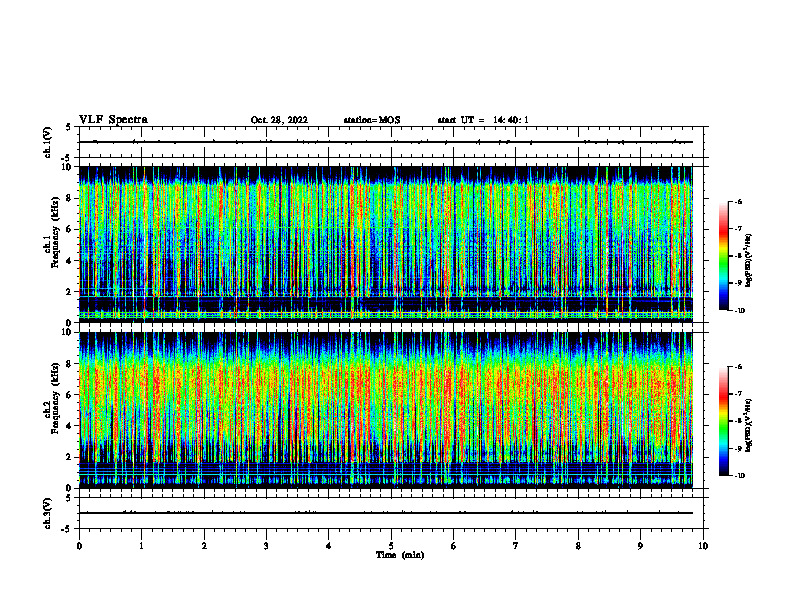Click the "ch.3(V)" voltage axis label

click(x=48, y=513)
